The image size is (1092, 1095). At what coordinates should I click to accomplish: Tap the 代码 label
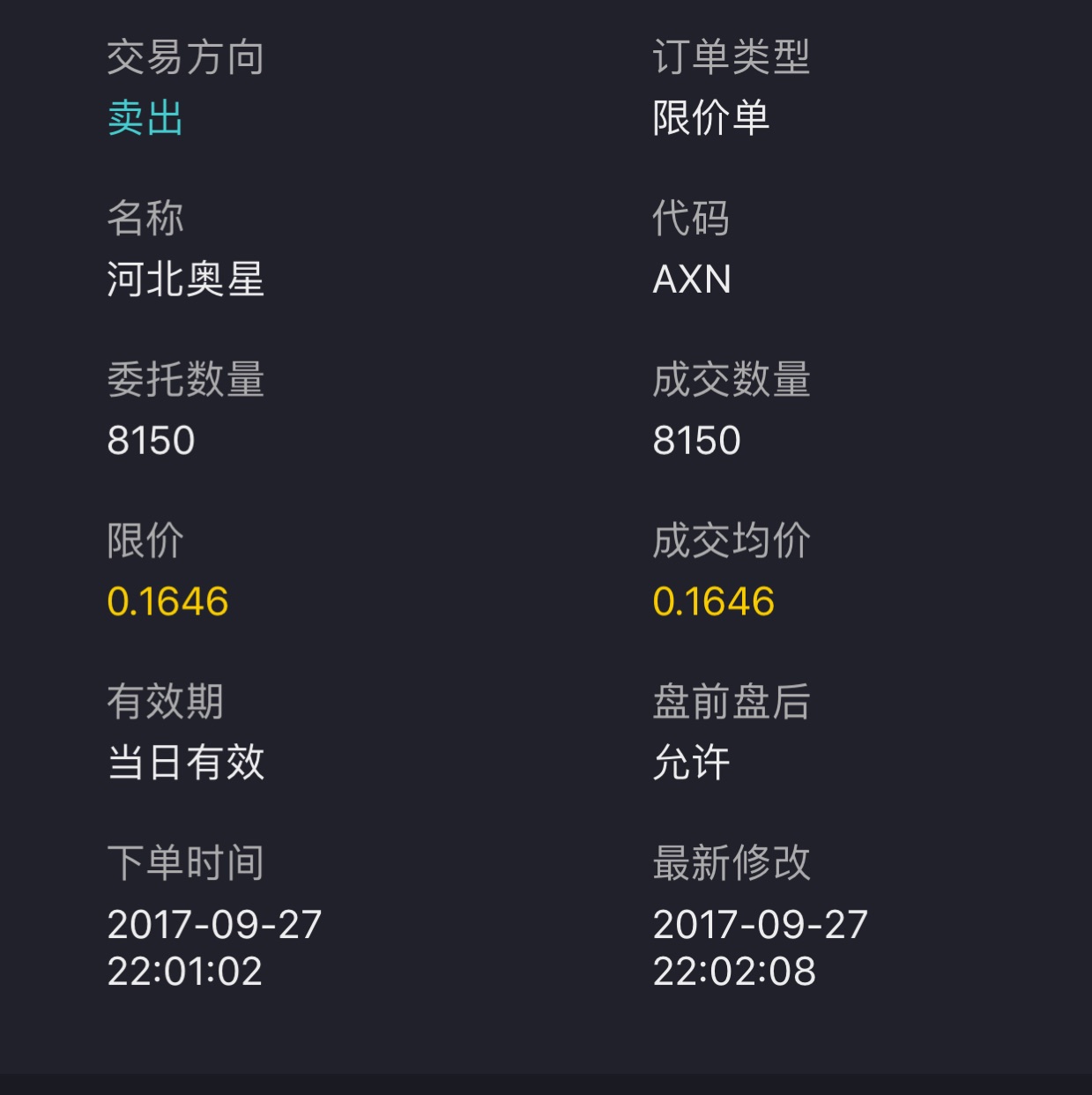pyautogui.click(x=691, y=219)
